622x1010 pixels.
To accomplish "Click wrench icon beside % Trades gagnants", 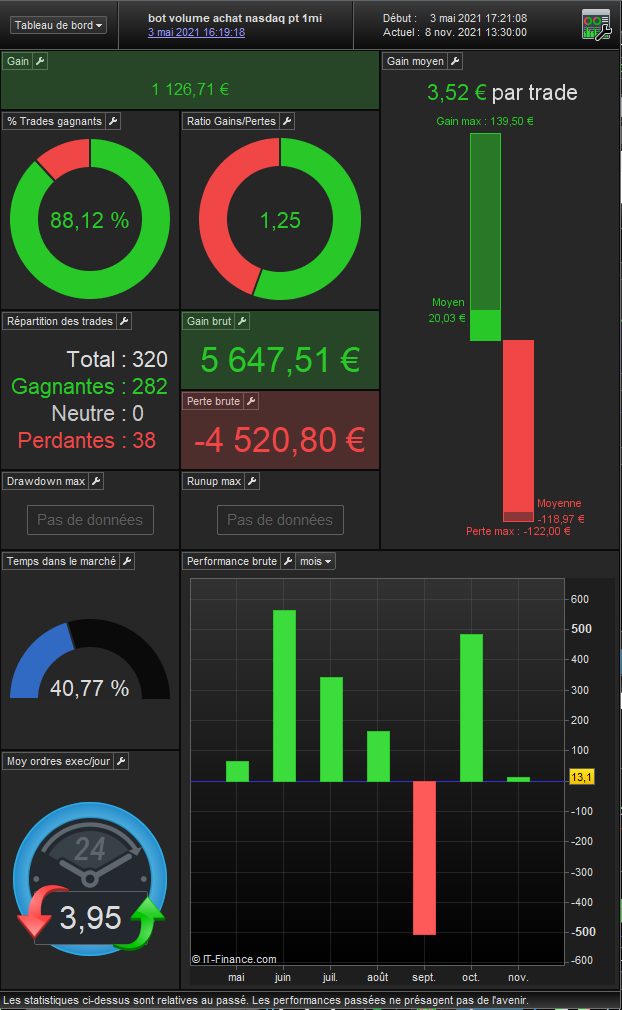I will 113,121.
